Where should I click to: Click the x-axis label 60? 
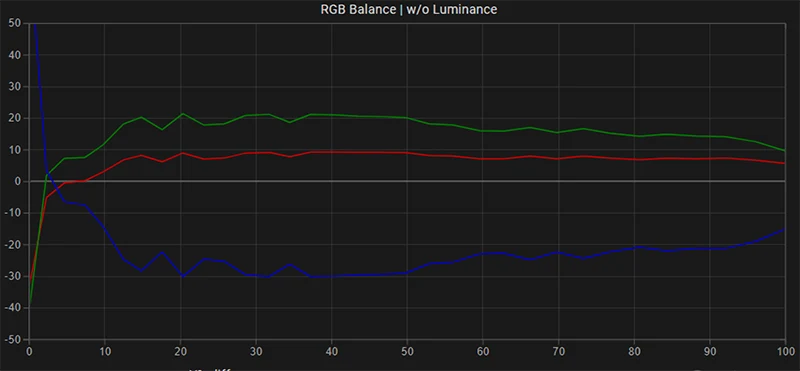coord(483,351)
